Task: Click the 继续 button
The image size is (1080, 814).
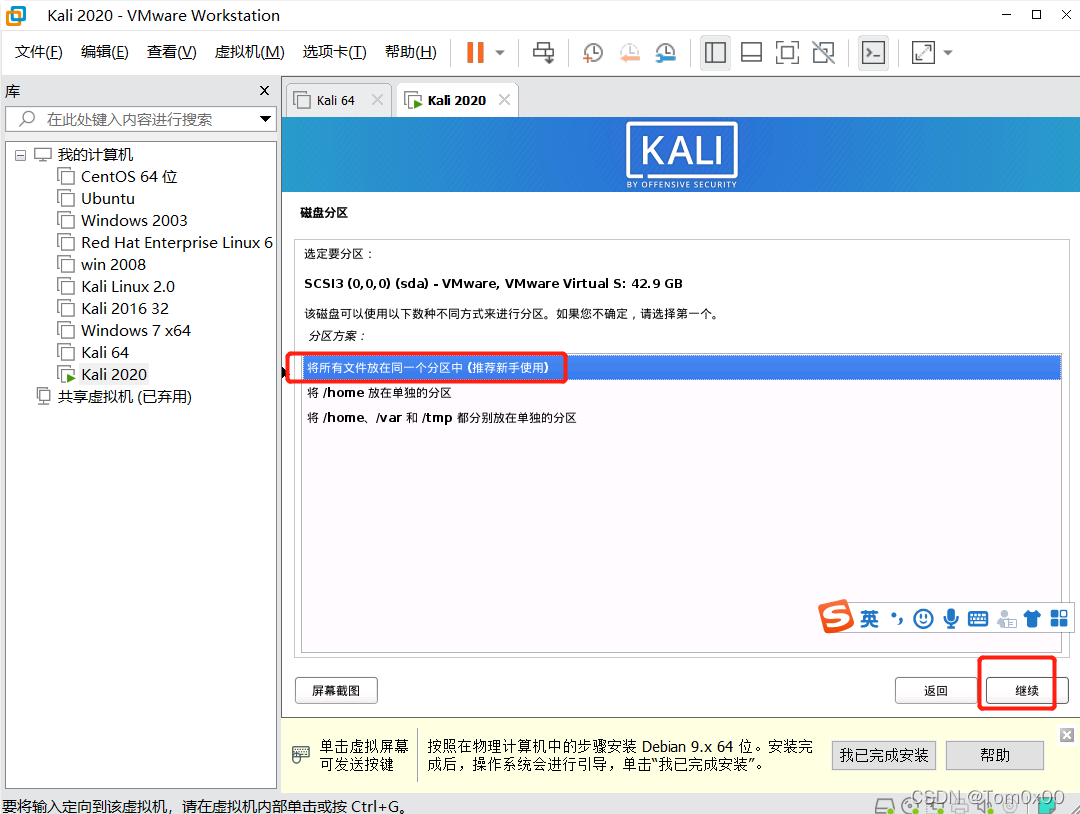Action: tap(1027, 691)
